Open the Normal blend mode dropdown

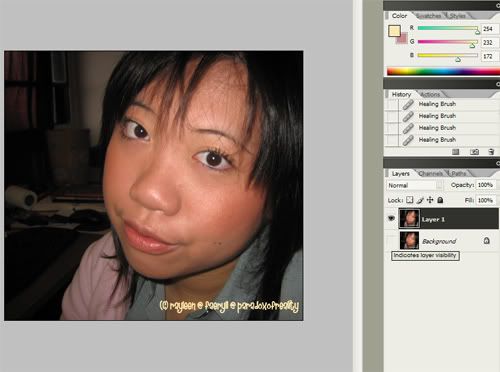click(x=415, y=185)
